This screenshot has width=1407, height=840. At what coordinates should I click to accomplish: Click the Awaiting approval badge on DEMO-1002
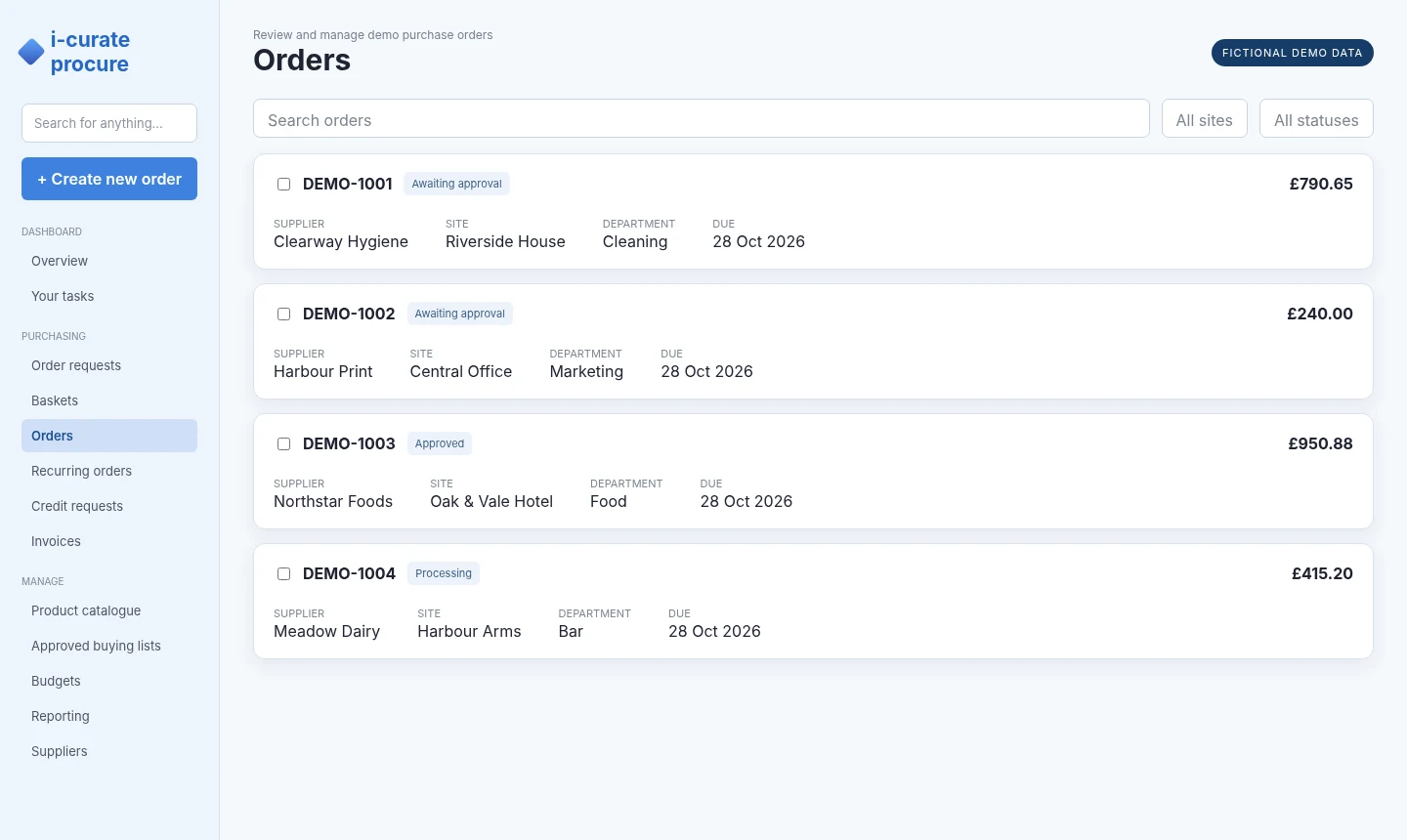coord(459,314)
